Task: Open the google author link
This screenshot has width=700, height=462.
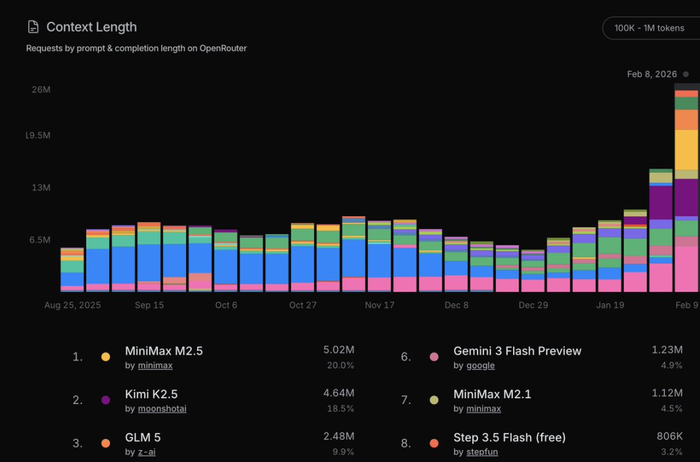Action: click(480, 366)
